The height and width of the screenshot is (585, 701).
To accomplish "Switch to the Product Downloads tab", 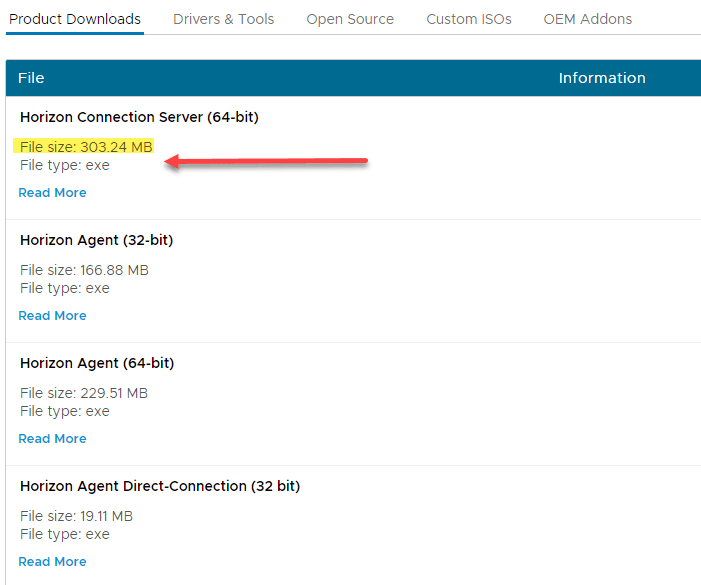I will click(x=75, y=19).
